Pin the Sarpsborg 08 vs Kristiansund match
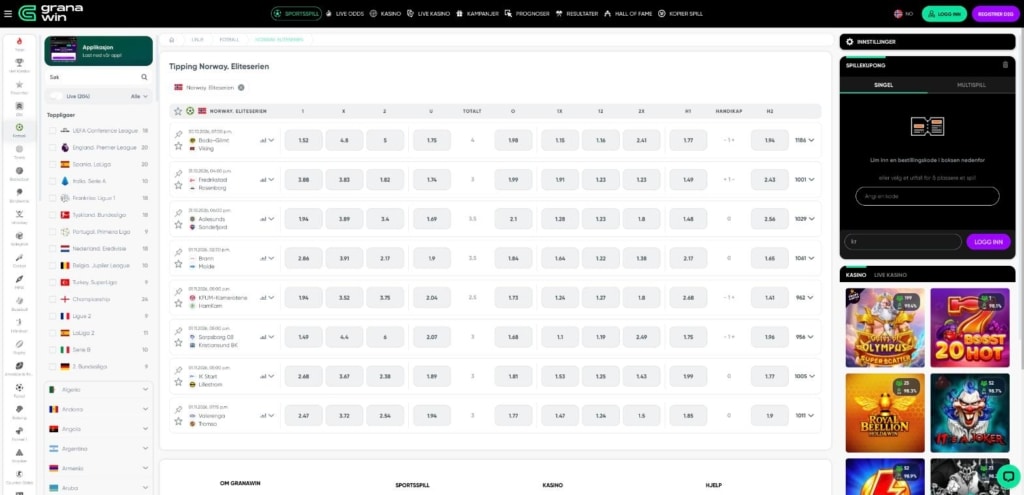 pos(178,331)
